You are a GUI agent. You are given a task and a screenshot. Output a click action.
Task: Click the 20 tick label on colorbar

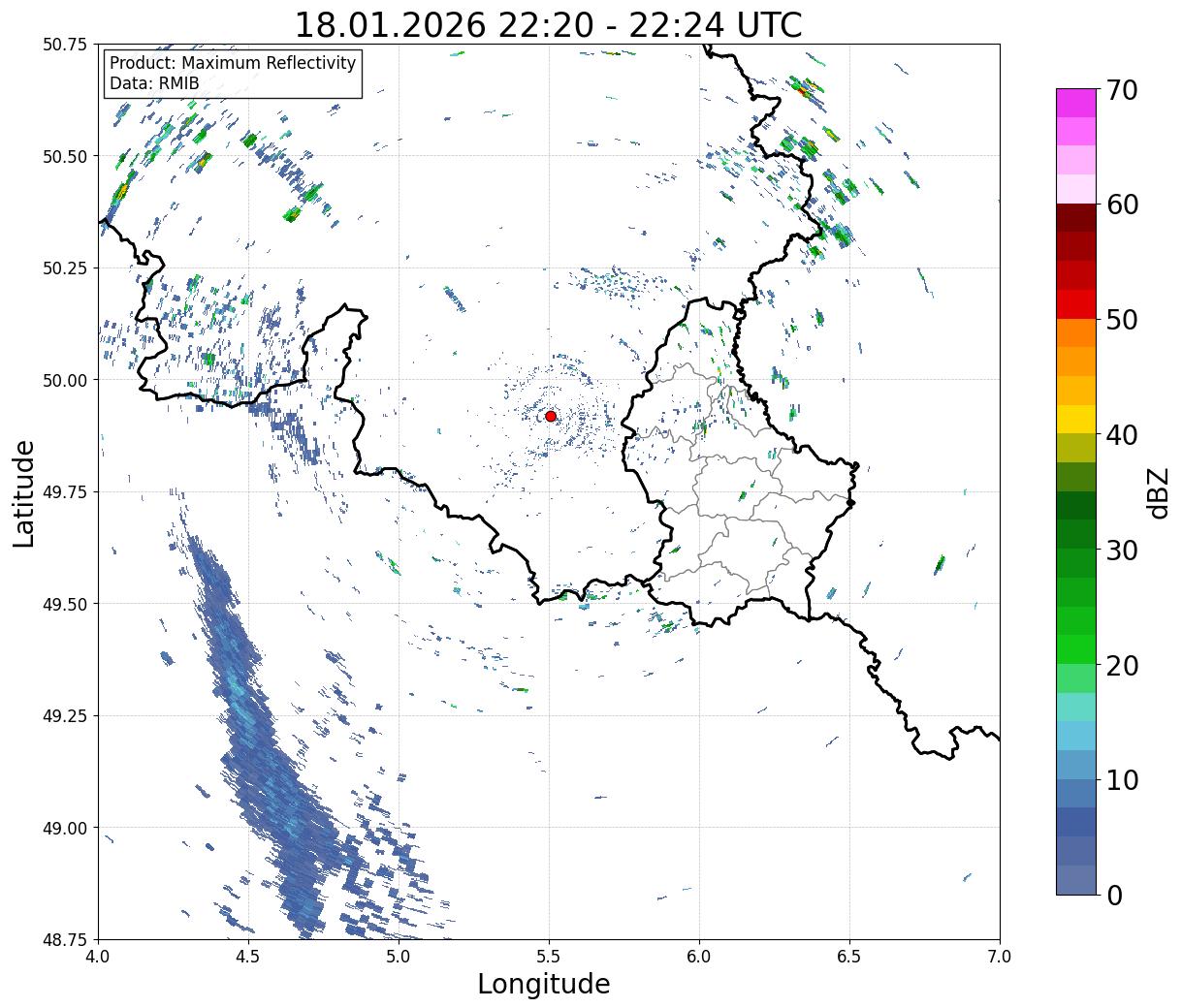click(1122, 665)
